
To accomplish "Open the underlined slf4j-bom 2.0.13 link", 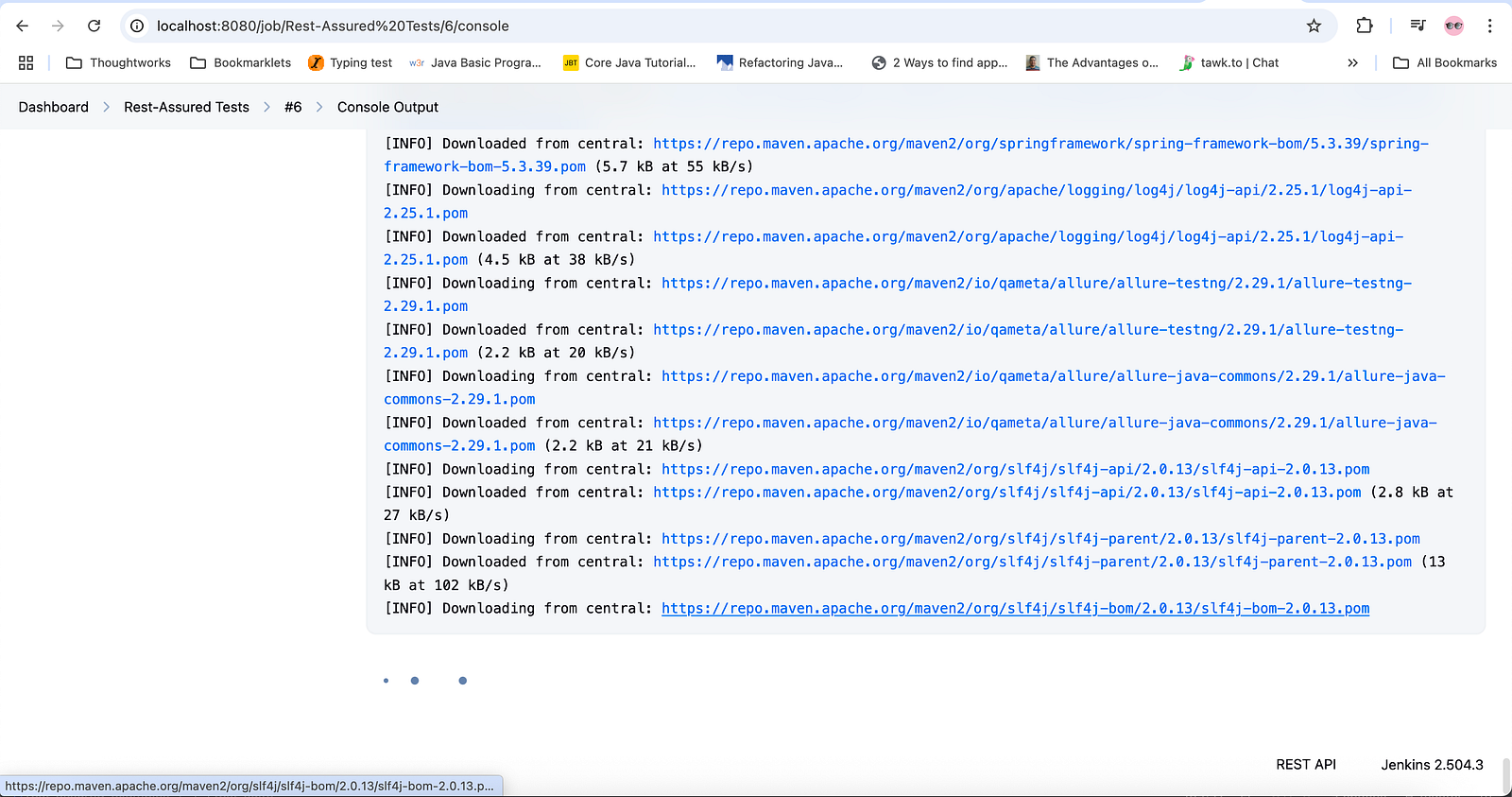I will tap(1015, 609).
